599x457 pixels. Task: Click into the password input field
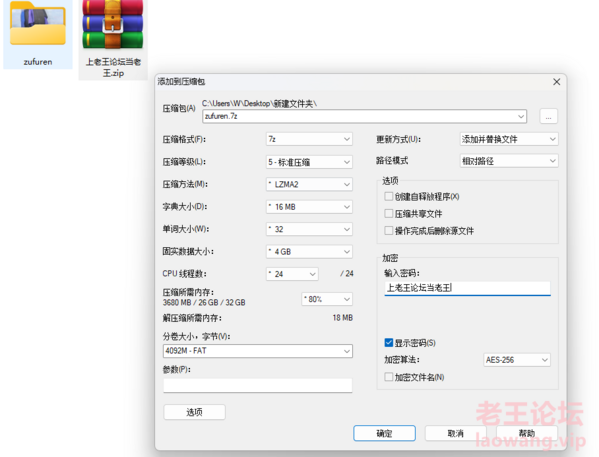coord(467,288)
